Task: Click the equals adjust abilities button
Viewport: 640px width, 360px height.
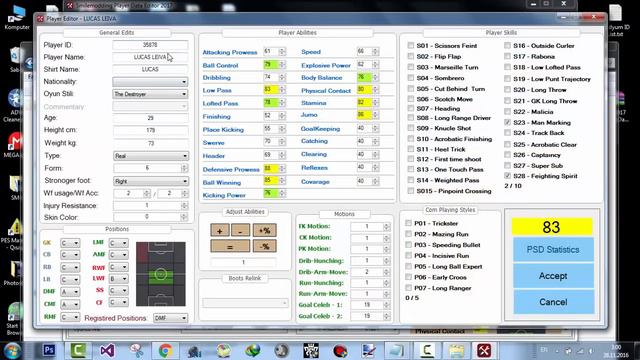Action: click(x=230, y=246)
